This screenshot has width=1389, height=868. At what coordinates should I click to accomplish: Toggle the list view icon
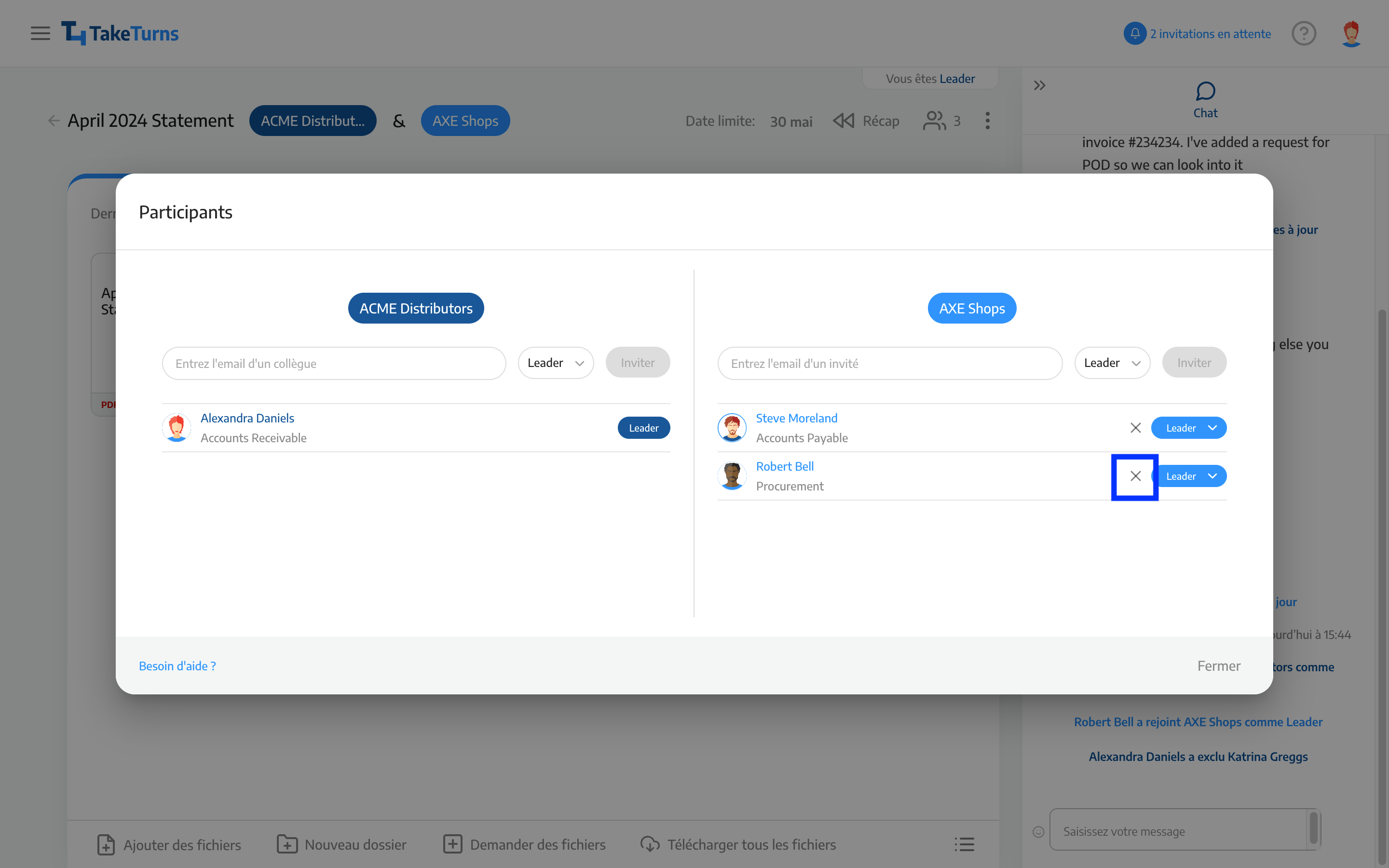point(964,844)
